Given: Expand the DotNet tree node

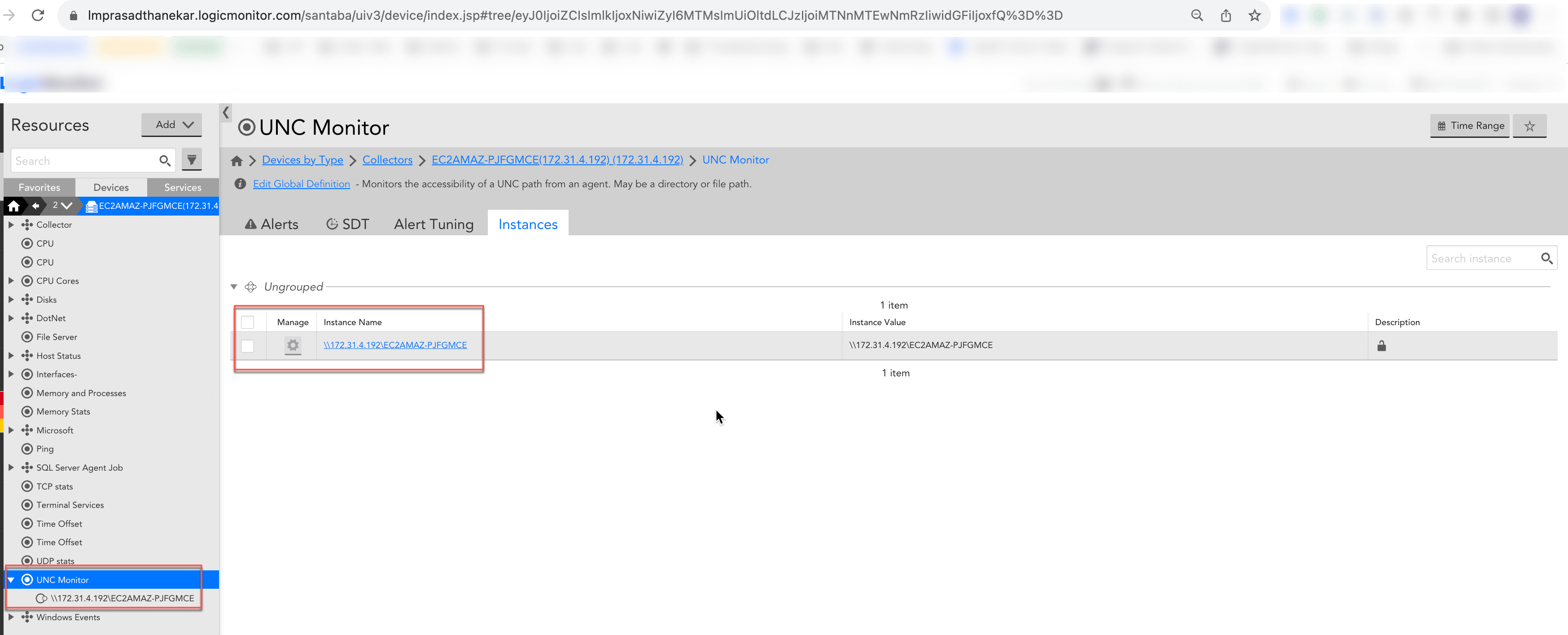Looking at the screenshot, I should click(x=11, y=318).
